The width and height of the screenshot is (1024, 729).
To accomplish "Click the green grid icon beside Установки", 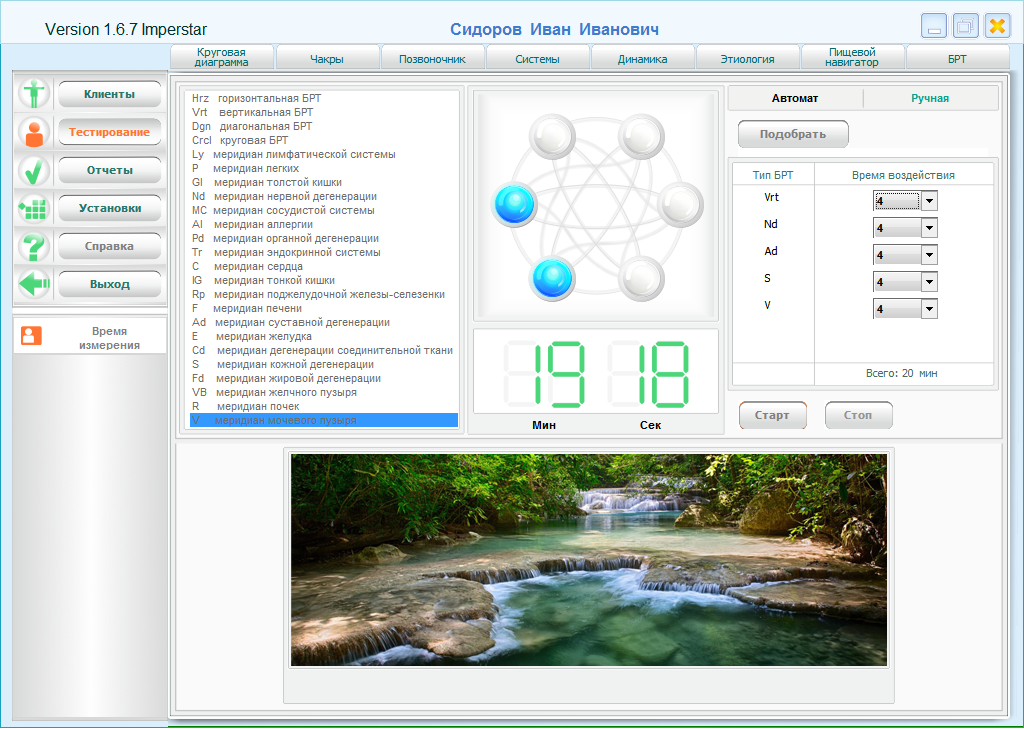I will coord(33,208).
